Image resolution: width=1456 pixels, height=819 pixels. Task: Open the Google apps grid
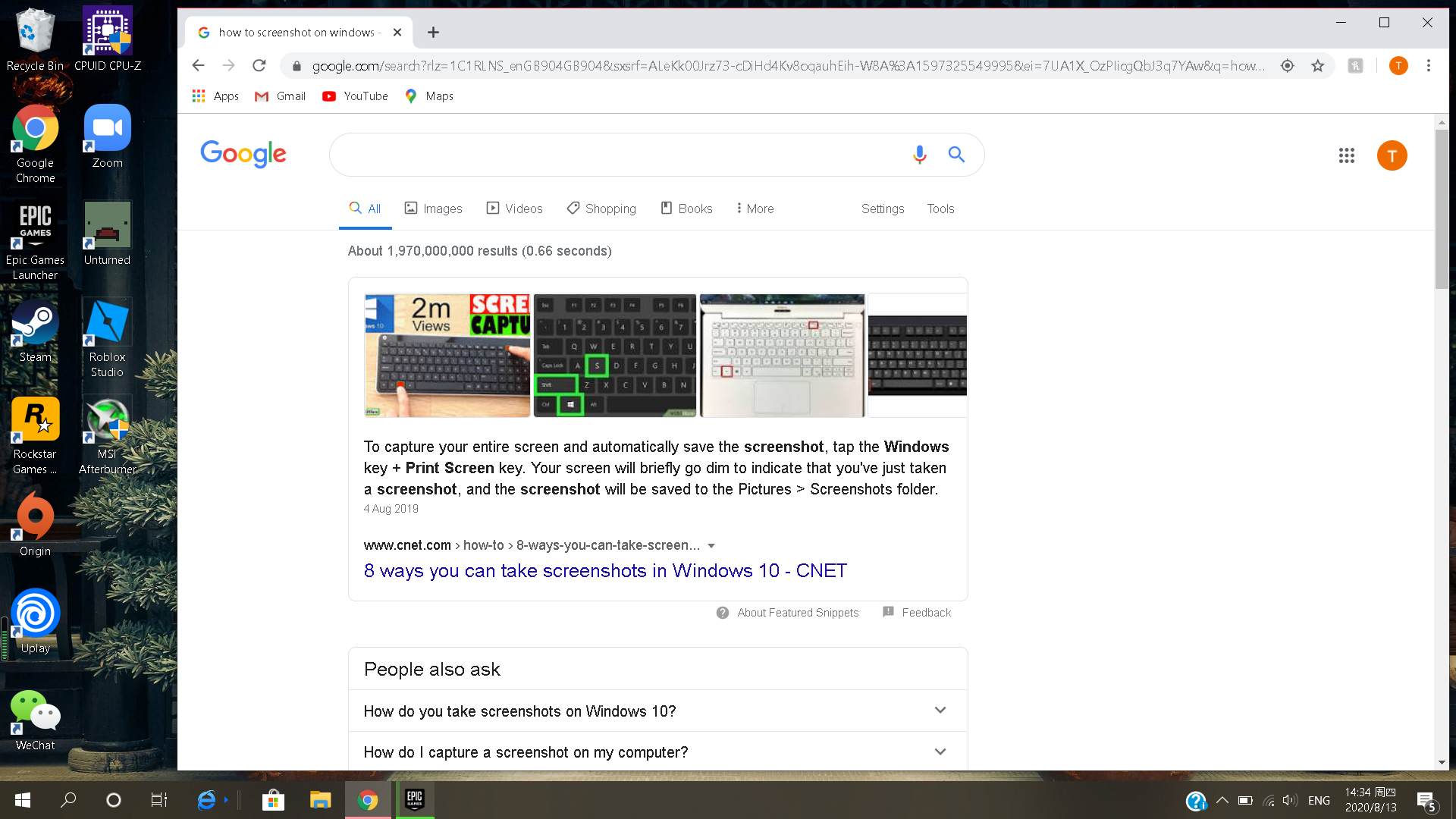point(1347,155)
